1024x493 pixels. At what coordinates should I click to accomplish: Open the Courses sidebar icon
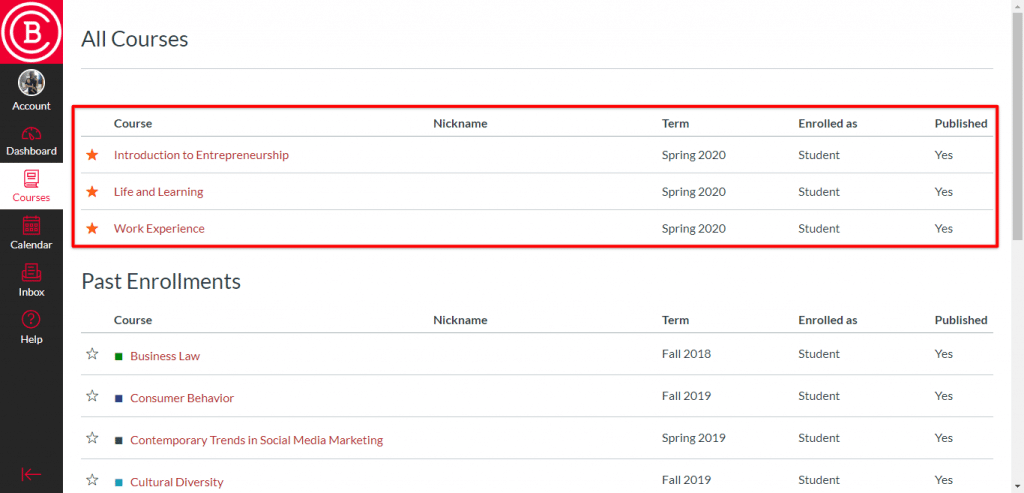click(x=31, y=180)
